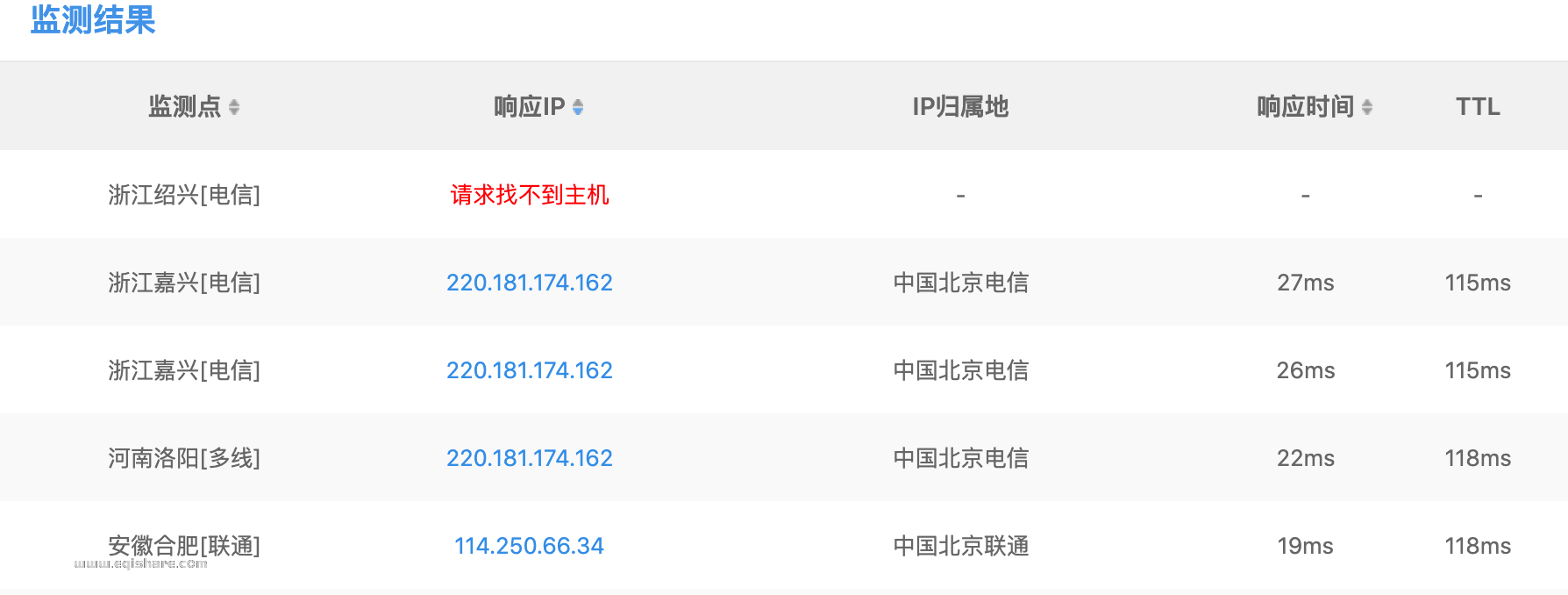This screenshot has height=595, width=1568.
Task: Expand sorting options on the 监测点 header
Action: [x=234, y=106]
